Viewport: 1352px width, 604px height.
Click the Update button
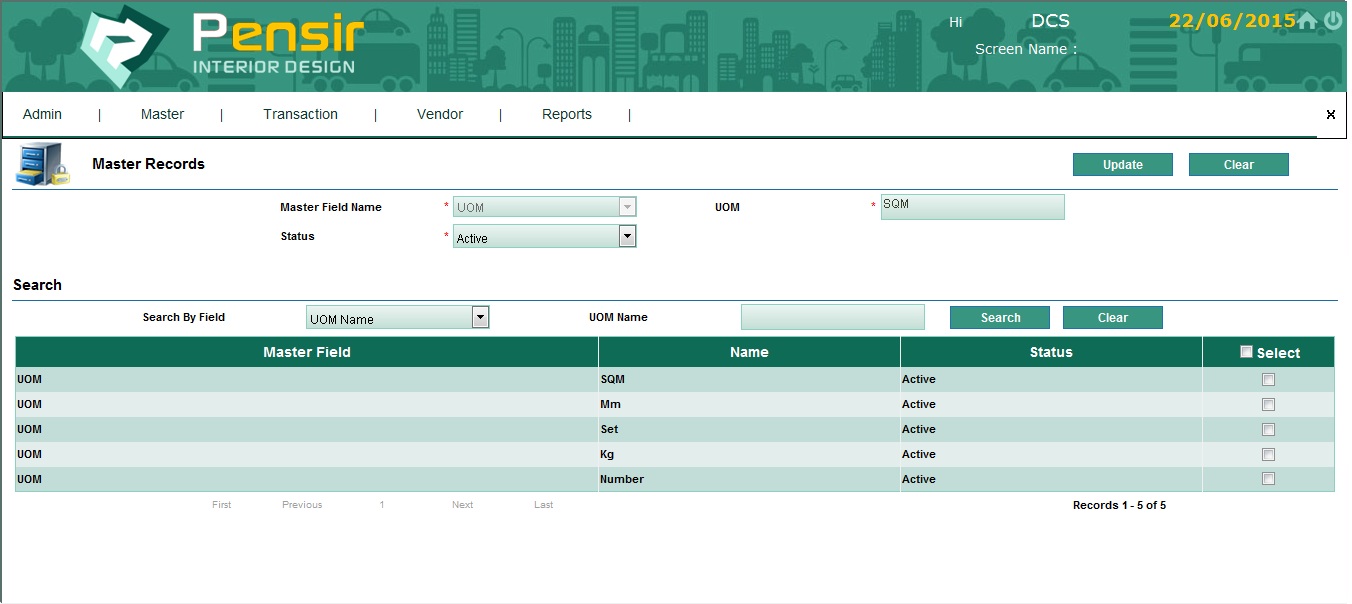(1122, 165)
